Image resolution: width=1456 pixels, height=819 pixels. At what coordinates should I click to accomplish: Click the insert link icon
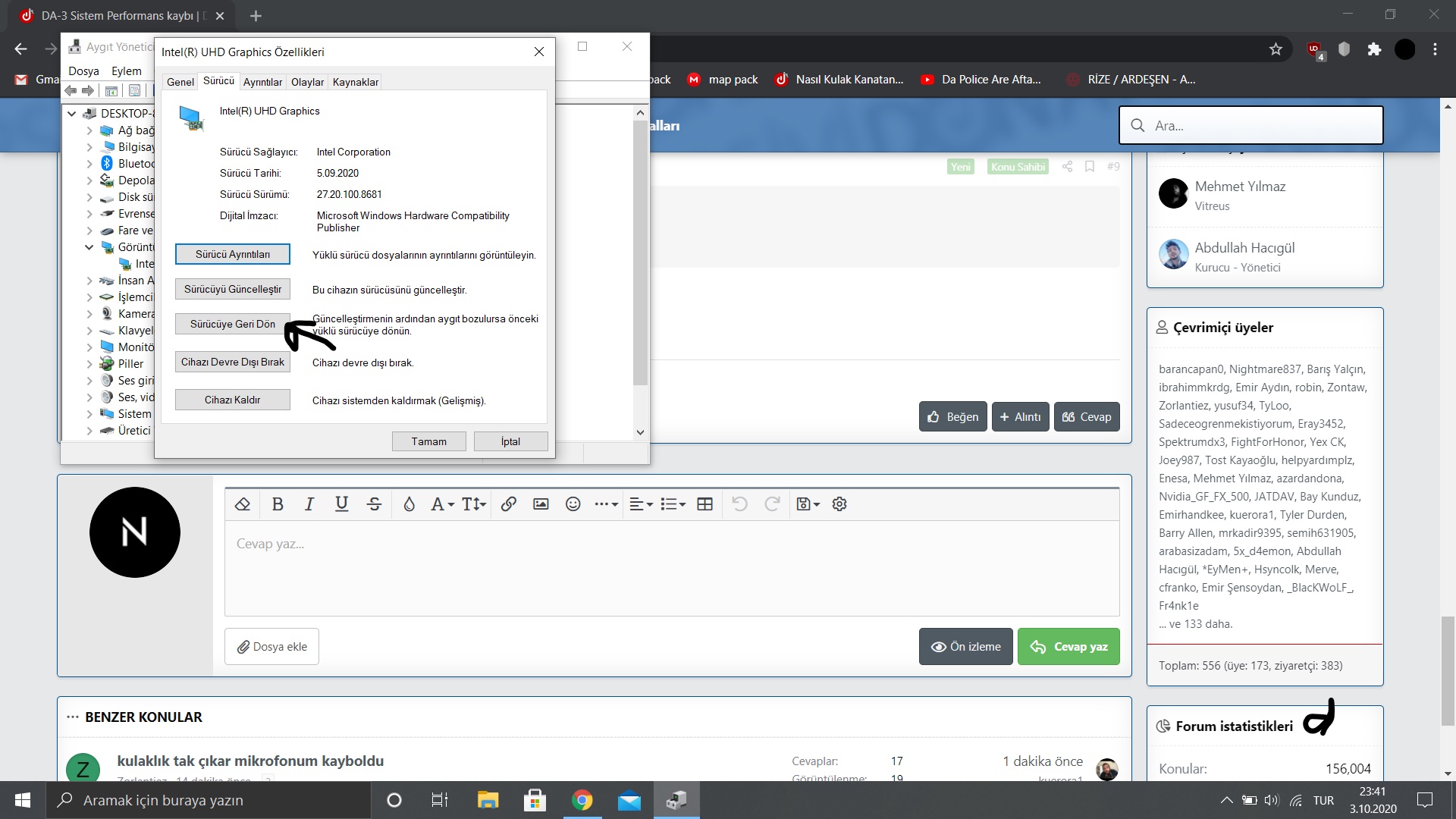click(x=509, y=504)
